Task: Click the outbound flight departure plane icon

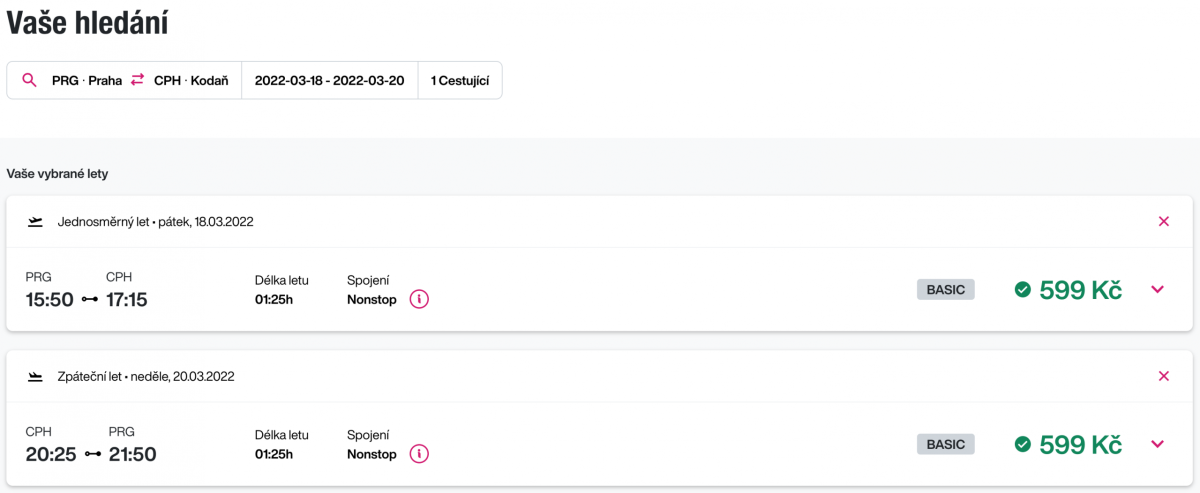Action: (36, 222)
